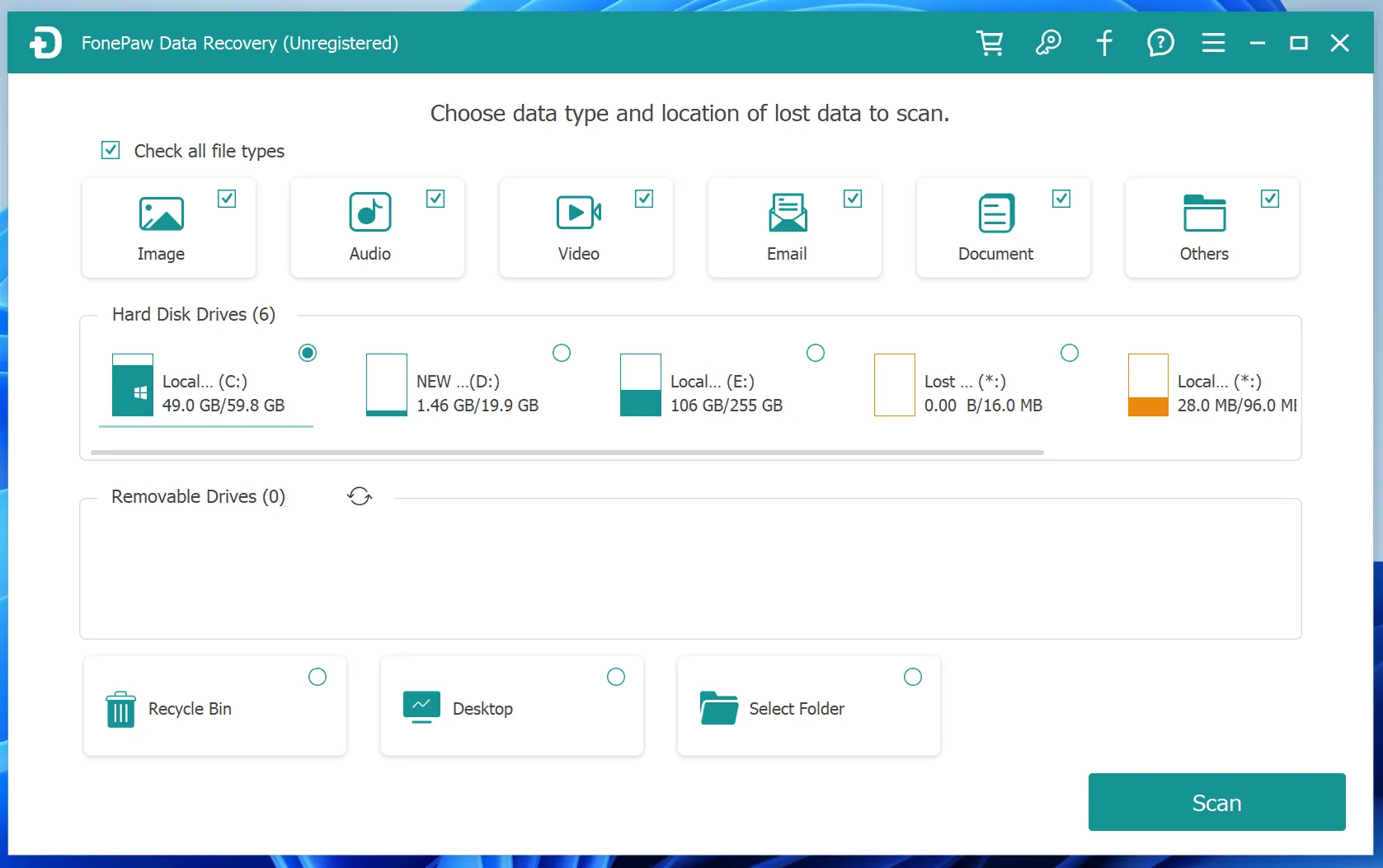Click the 106 GB/255 GB text

tap(727, 406)
